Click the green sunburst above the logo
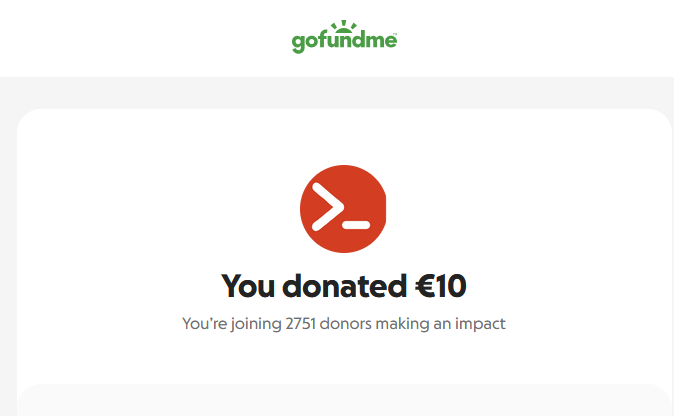This screenshot has width=674, height=416. click(x=344, y=27)
